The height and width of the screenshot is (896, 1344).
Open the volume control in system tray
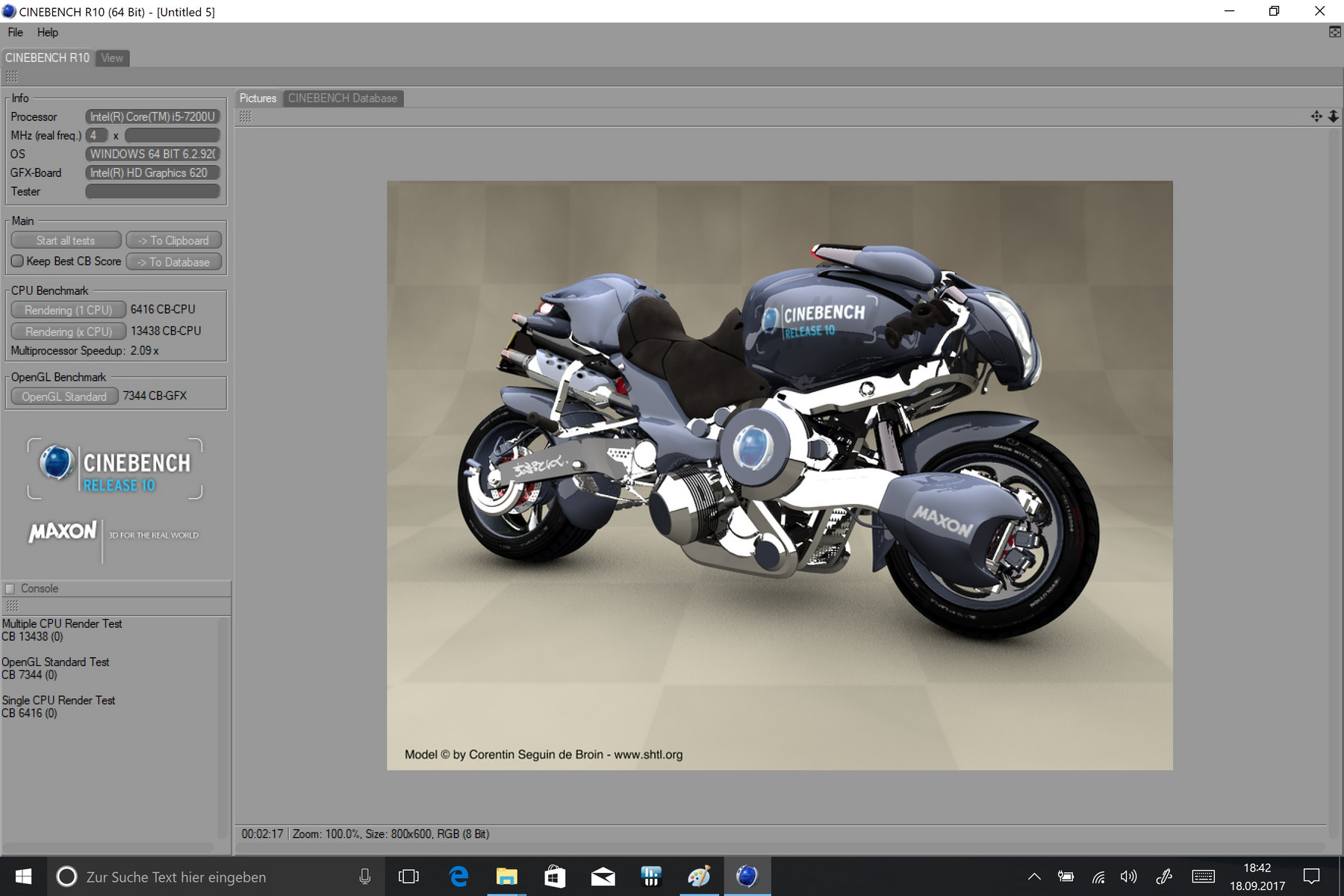(1128, 876)
